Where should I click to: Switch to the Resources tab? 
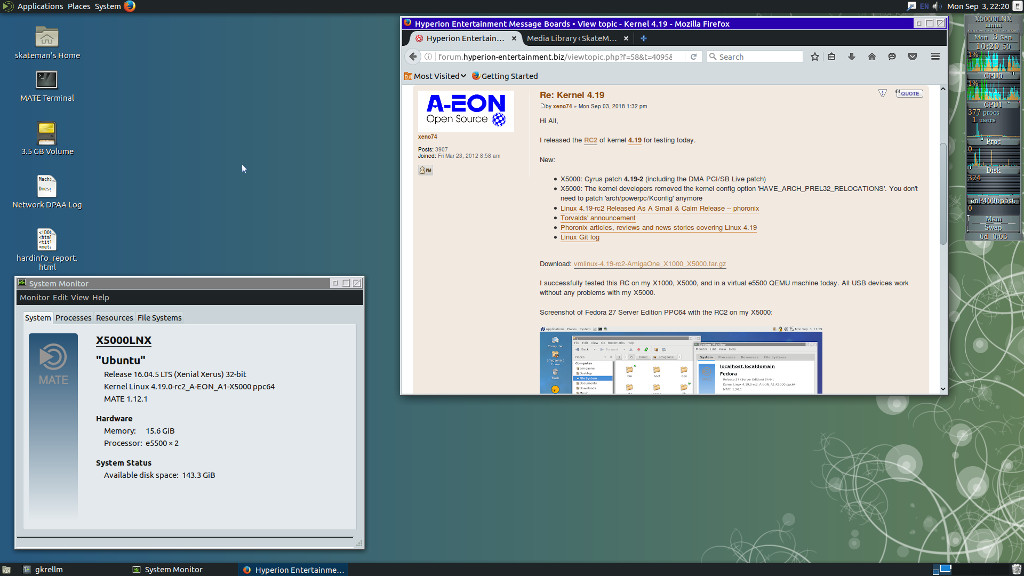click(x=114, y=318)
